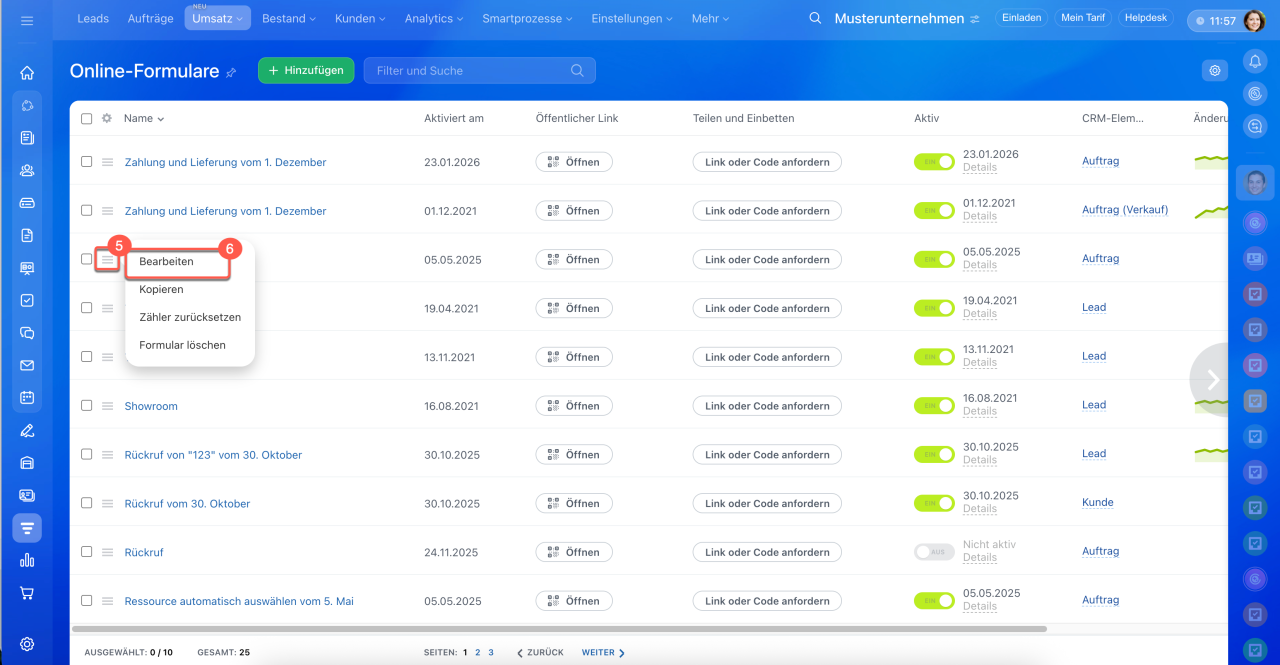Enable the inactive toggle for Rückruf form
This screenshot has width=1280, height=665.
(x=934, y=552)
